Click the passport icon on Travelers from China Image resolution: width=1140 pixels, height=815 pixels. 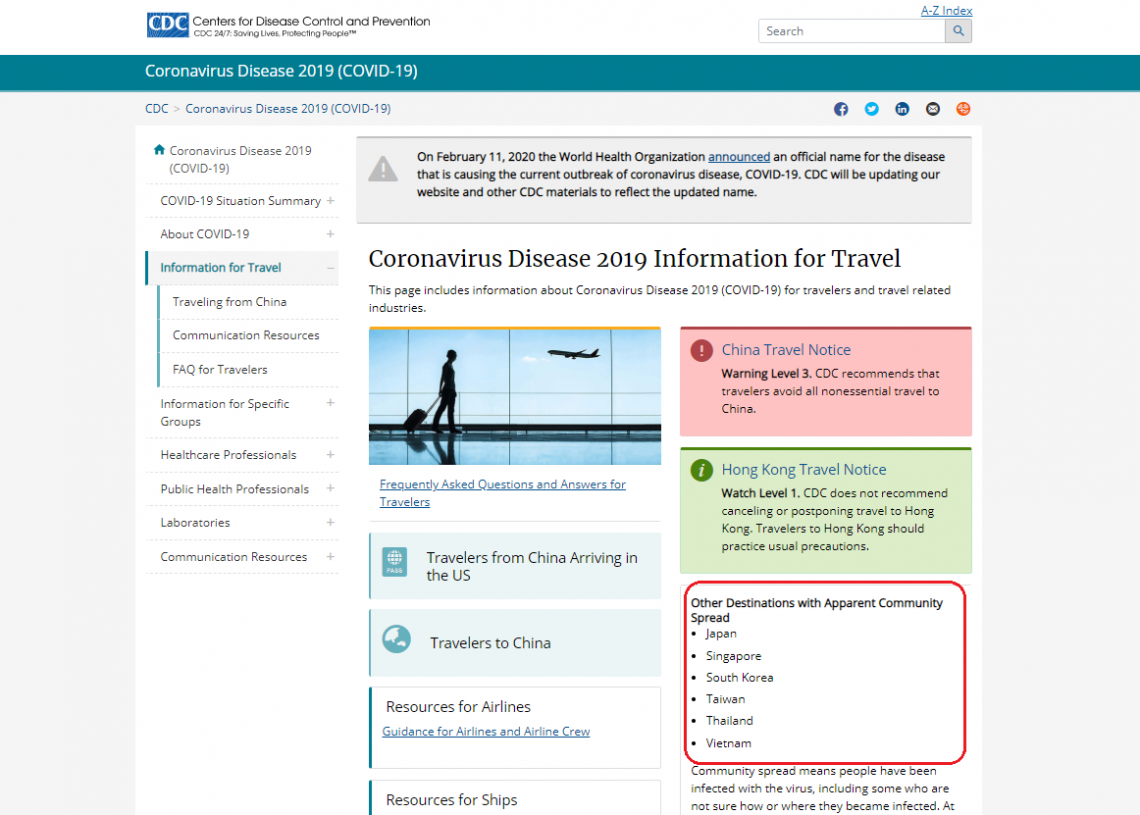(x=395, y=562)
